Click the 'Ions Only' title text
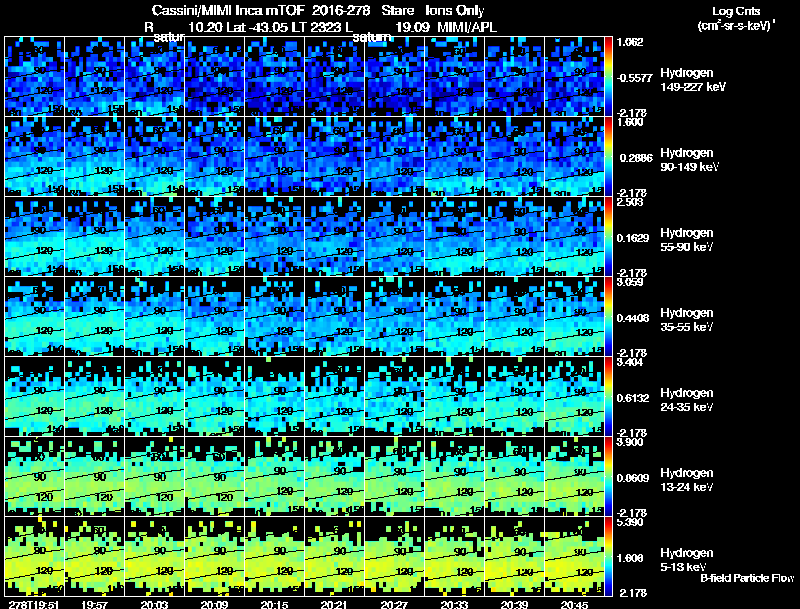Screen dimensions: 800x609 tap(454, 10)
